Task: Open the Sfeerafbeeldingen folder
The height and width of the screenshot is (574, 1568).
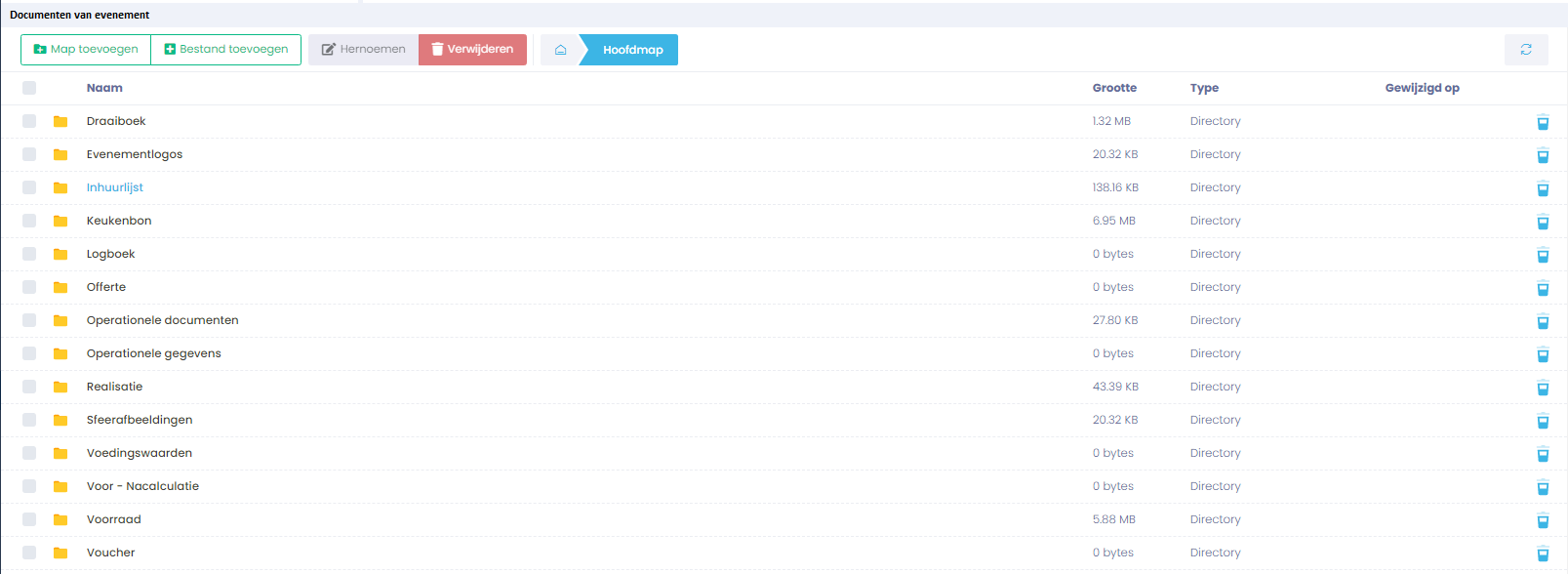Action: (140, 420)
